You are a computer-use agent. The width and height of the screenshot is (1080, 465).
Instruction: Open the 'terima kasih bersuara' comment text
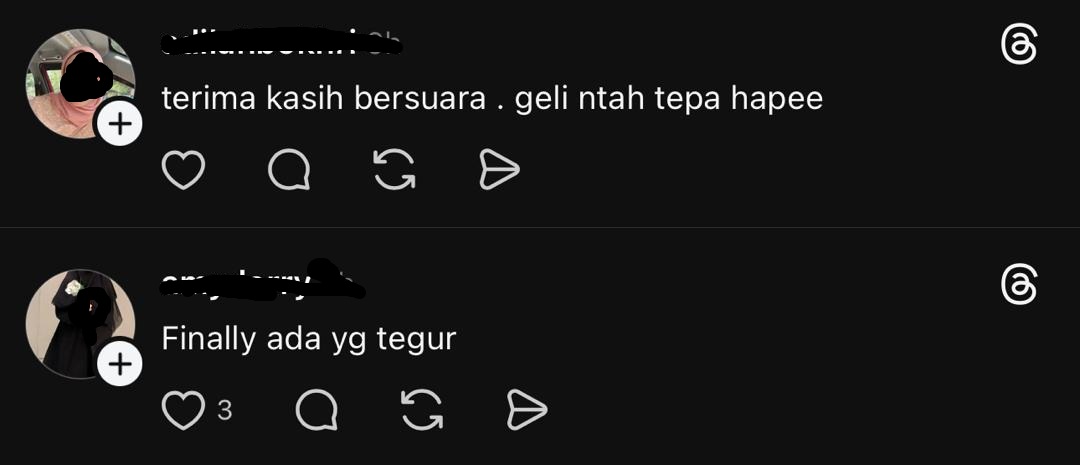pyautogui.click(x=492, y=99)
